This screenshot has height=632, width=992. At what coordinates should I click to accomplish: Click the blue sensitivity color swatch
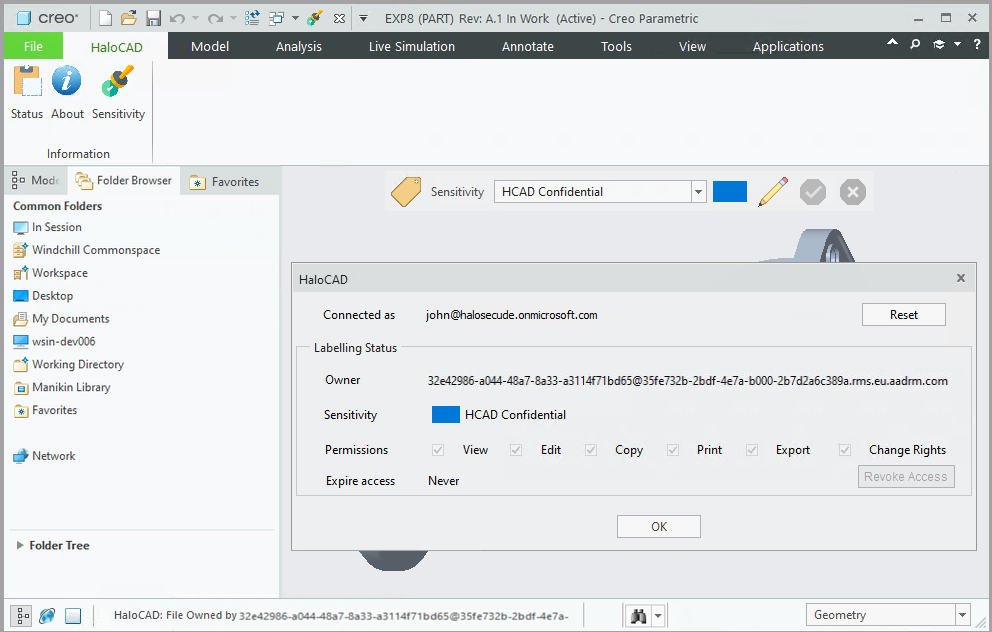[x=729, y=191]
